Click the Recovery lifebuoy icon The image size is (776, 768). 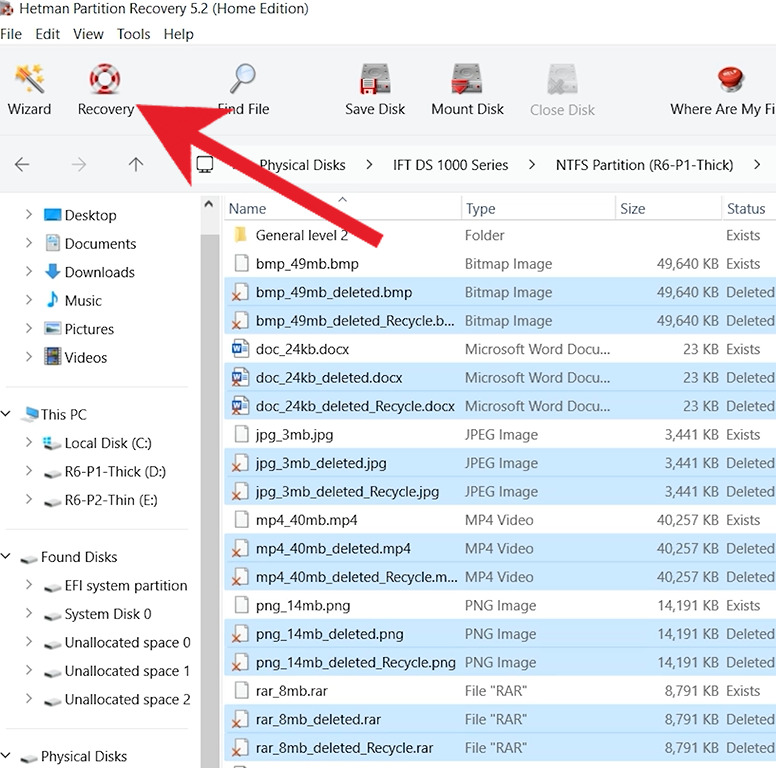coord(105,79)
